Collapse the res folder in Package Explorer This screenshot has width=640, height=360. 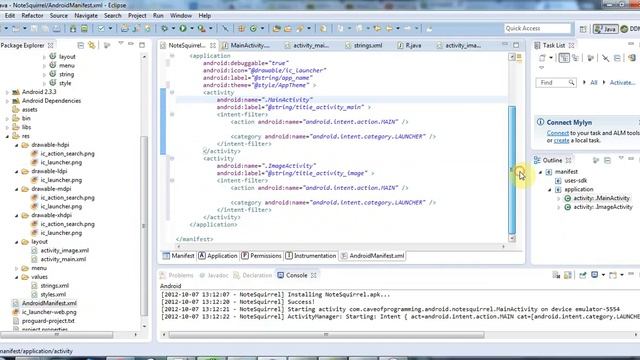pos(7,136)
